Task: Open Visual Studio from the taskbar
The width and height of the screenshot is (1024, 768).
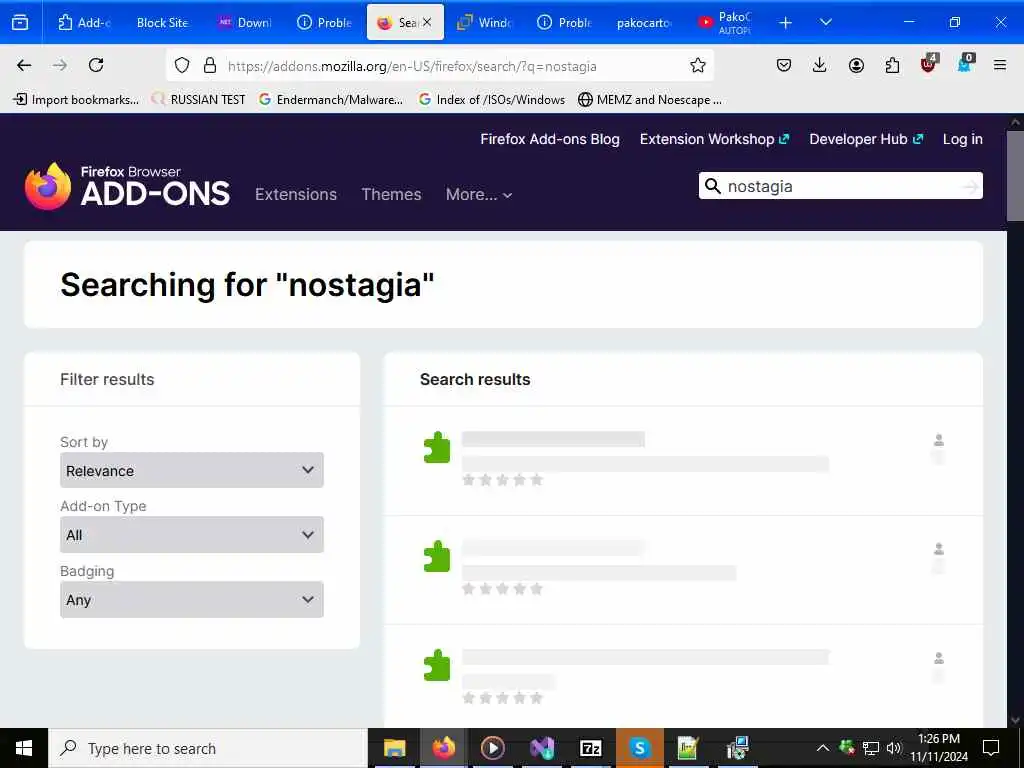Action: (542, 748)
